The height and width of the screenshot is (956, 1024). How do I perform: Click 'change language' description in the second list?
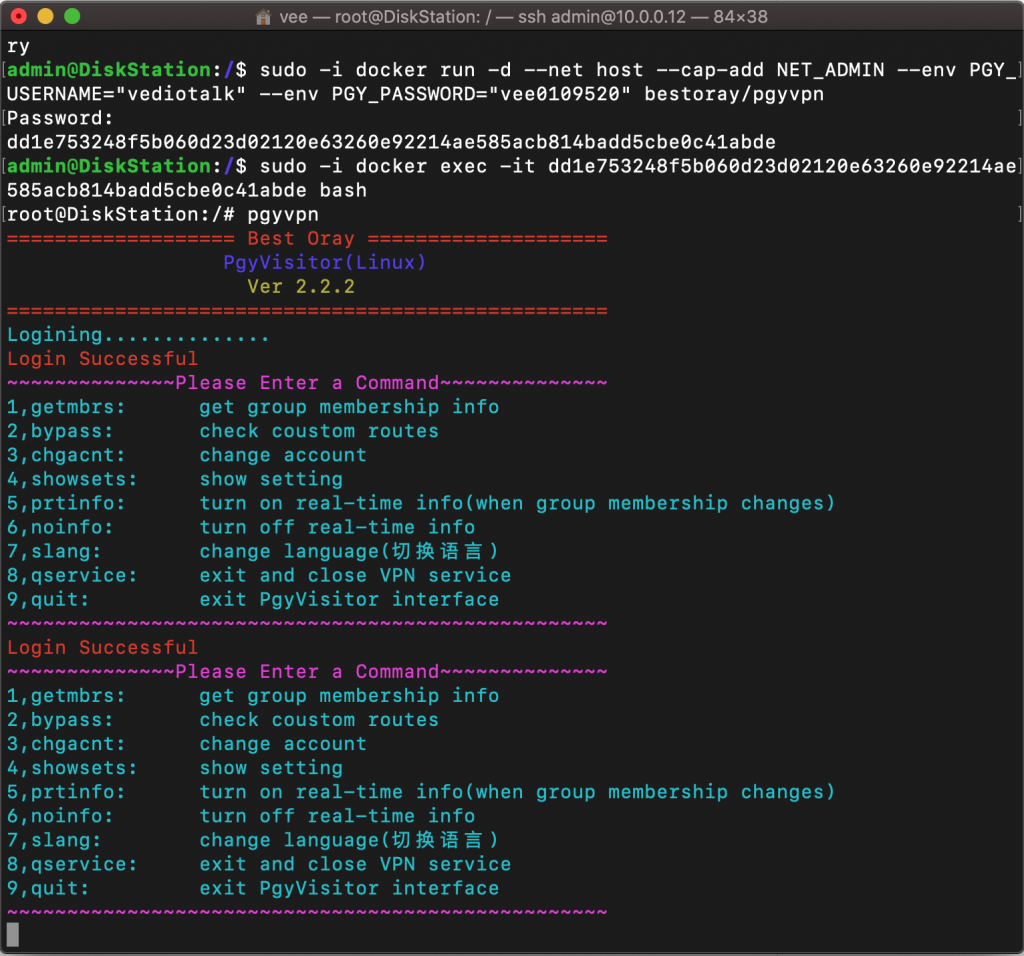pos(349,840)
